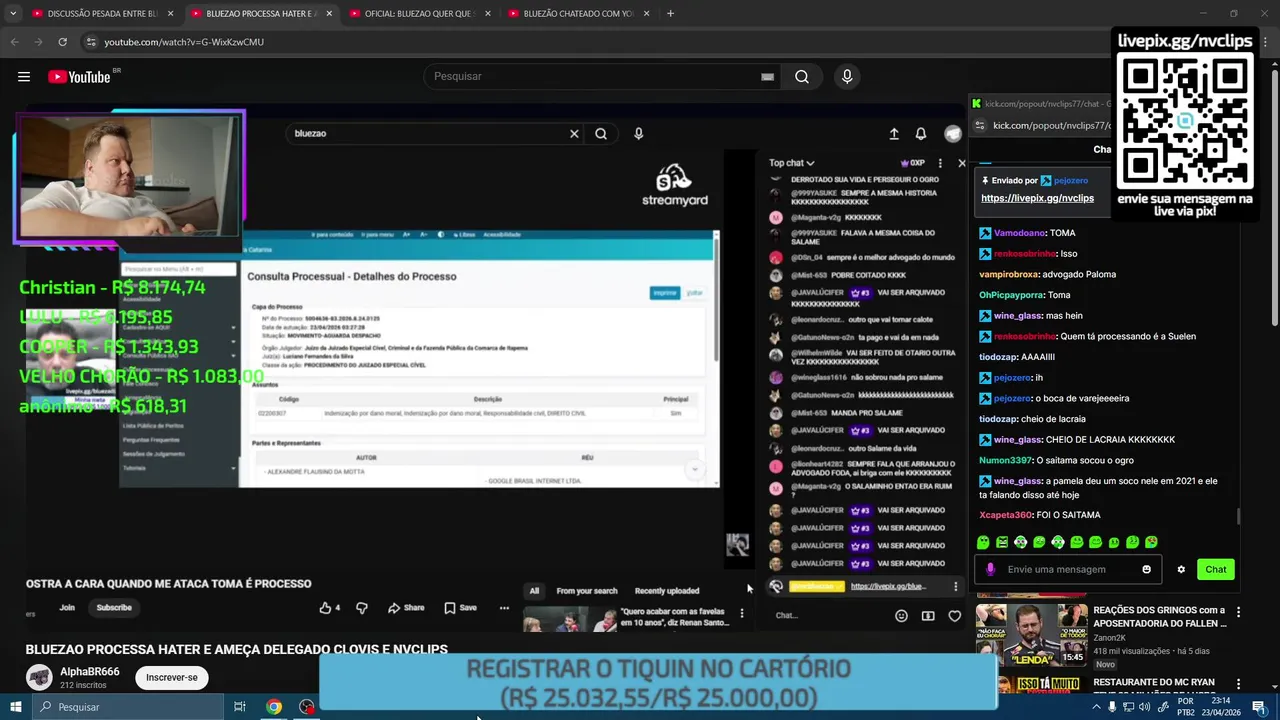
Task: Start voice search with the microphone
Action: click(x=847, y=77)
